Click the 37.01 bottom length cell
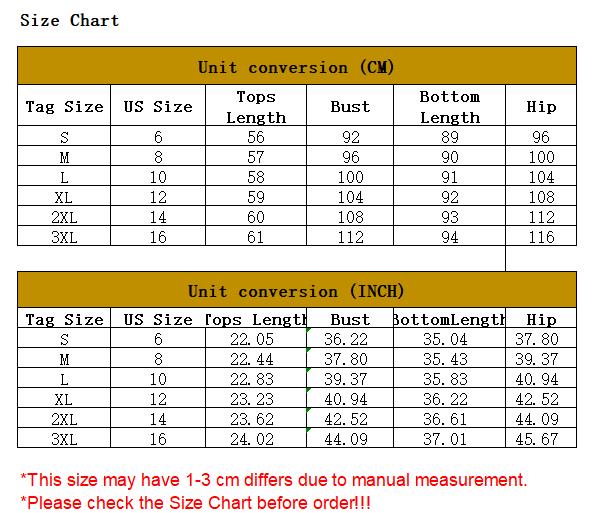The height and width of the screenshot is (513, 613). 445,439
